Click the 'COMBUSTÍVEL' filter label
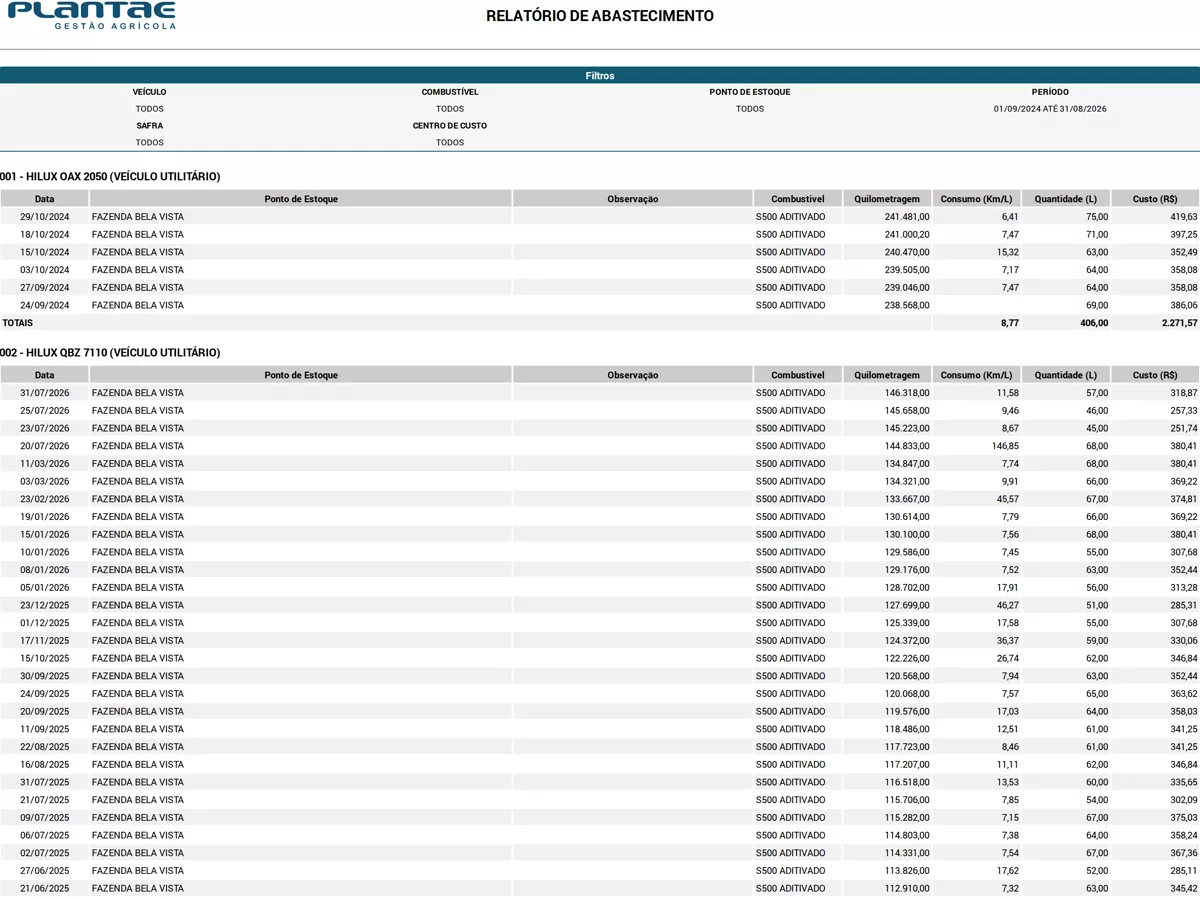The image size is (1200, 900). [x=450, y=92]
